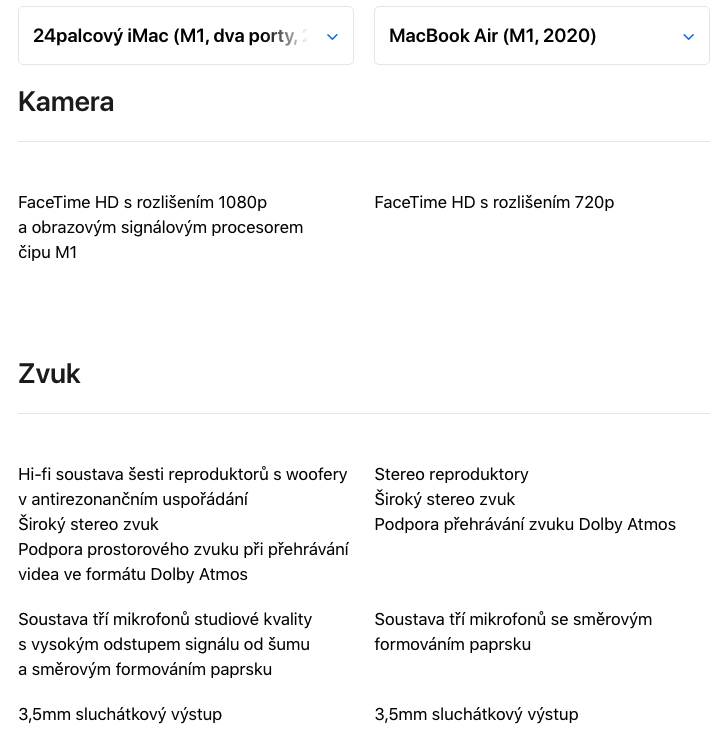Click the Kamera section heading

[x=66, y=102]
